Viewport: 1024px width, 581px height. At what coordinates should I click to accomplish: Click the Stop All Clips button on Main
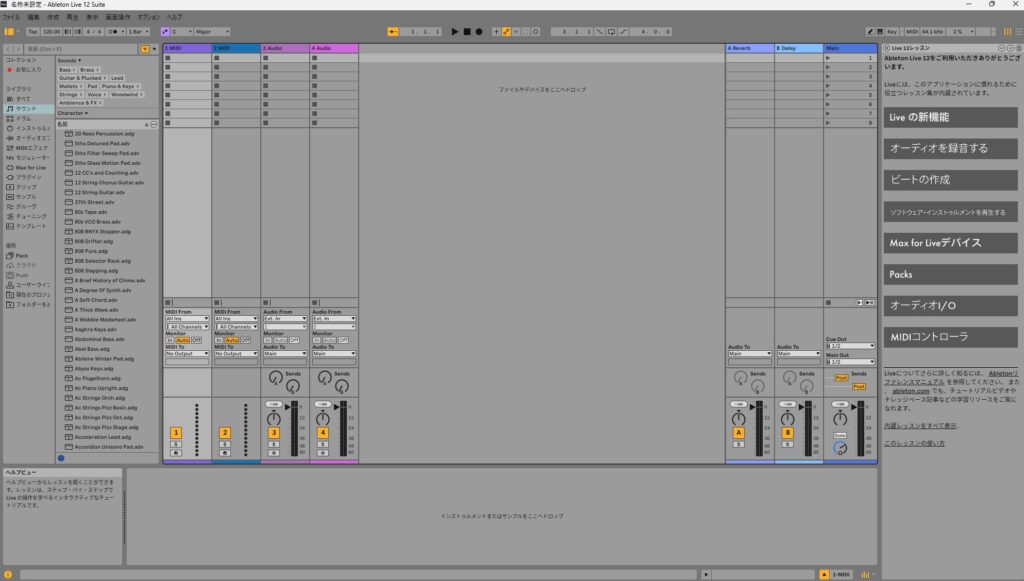(x=828, y=303)
